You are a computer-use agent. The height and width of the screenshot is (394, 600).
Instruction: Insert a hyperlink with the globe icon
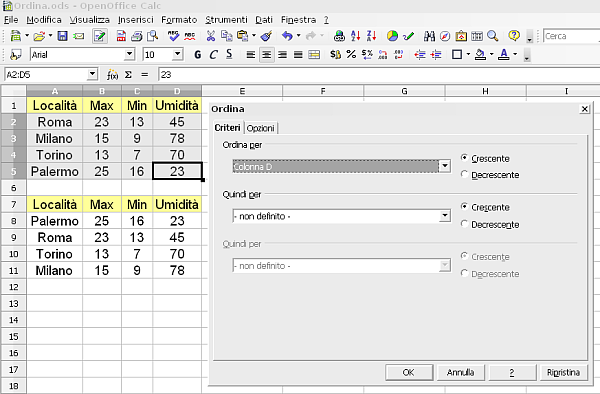pos(339,36)
